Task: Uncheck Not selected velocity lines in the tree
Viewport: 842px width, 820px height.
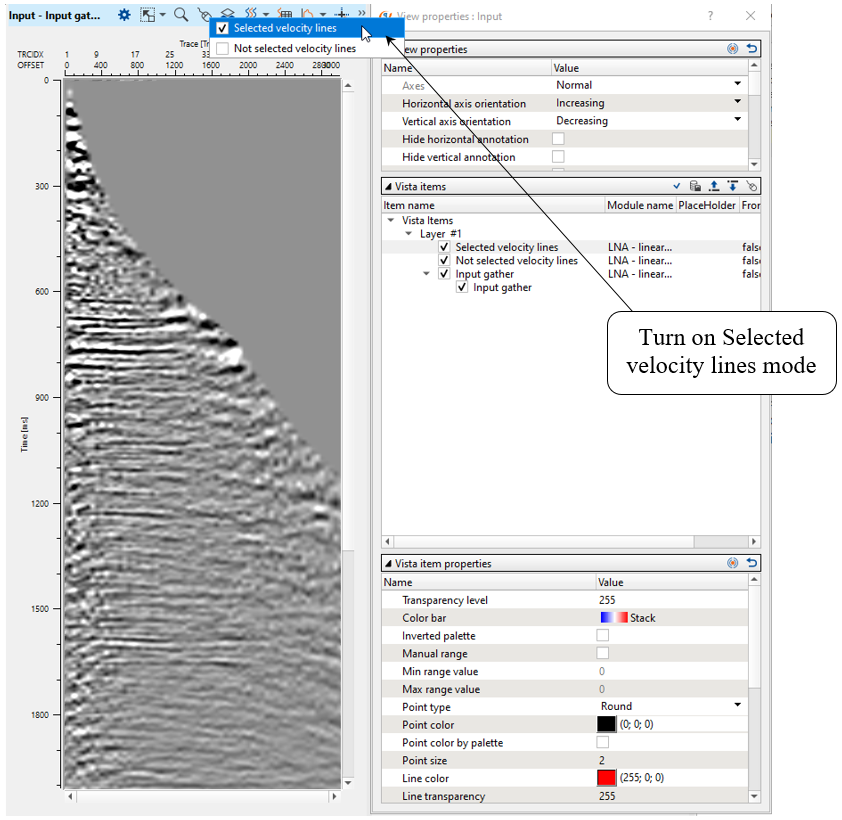Action: [444, 260]
